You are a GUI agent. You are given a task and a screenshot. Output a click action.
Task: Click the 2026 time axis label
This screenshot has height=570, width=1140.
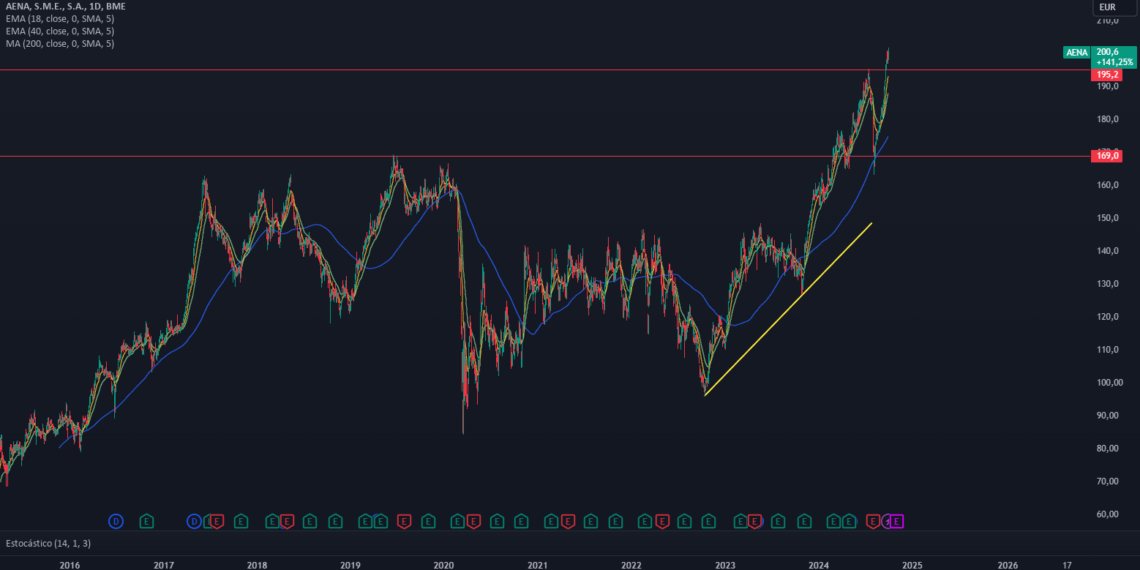[1008, 564]
